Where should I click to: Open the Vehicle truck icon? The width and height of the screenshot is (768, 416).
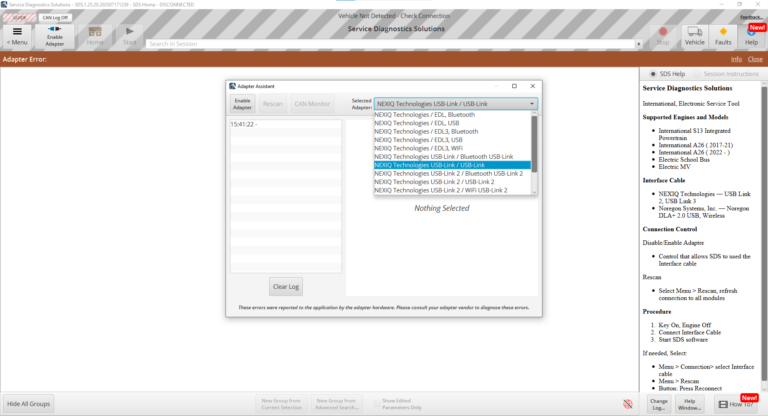coord(695,36)
